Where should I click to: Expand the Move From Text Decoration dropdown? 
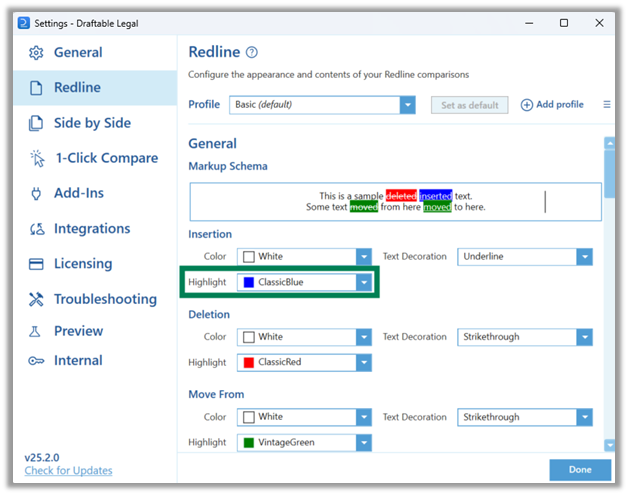584,417
